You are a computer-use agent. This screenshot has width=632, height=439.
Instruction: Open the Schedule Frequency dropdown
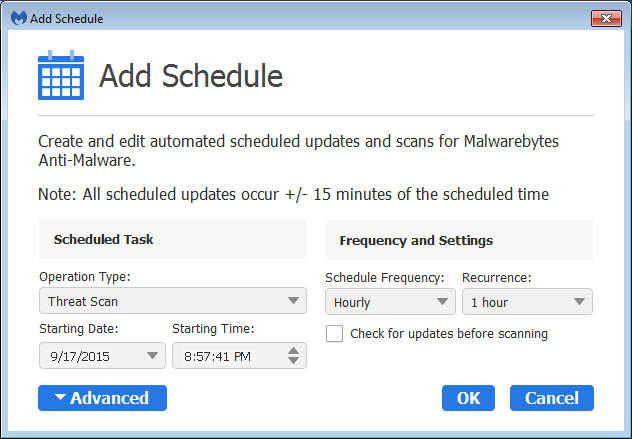coord(390,302)
